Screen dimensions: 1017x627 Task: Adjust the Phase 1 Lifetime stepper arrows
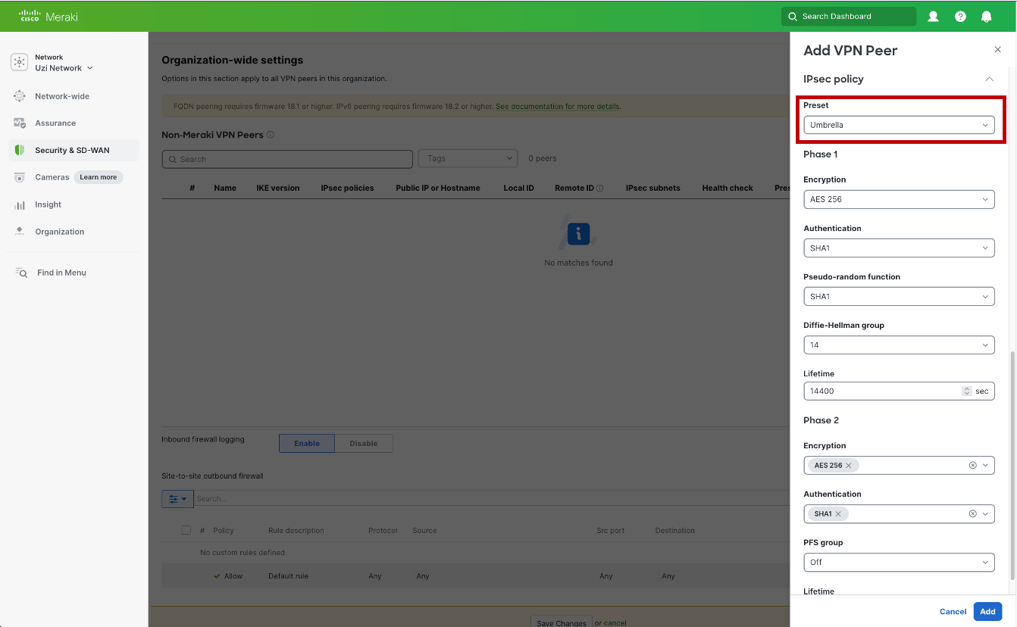[966, 391]
